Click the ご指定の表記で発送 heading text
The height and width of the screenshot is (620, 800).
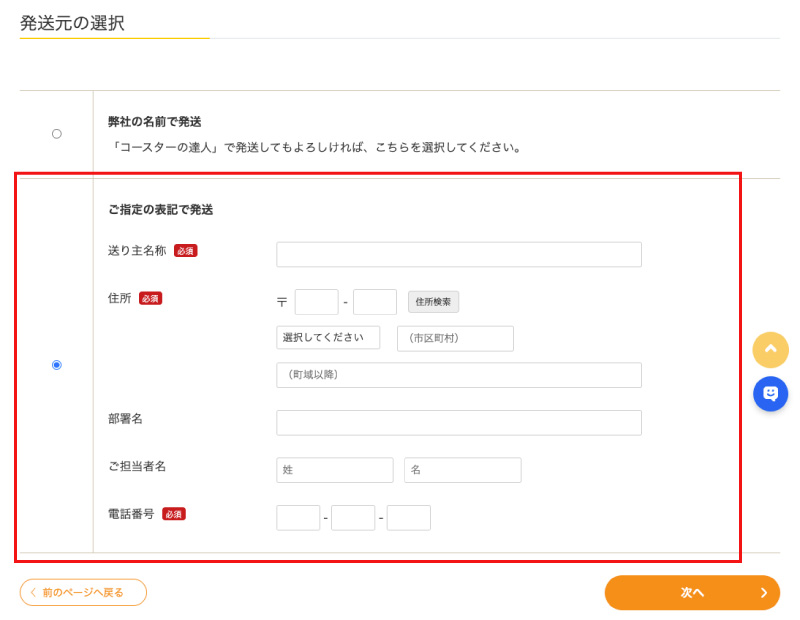(160, 210)
